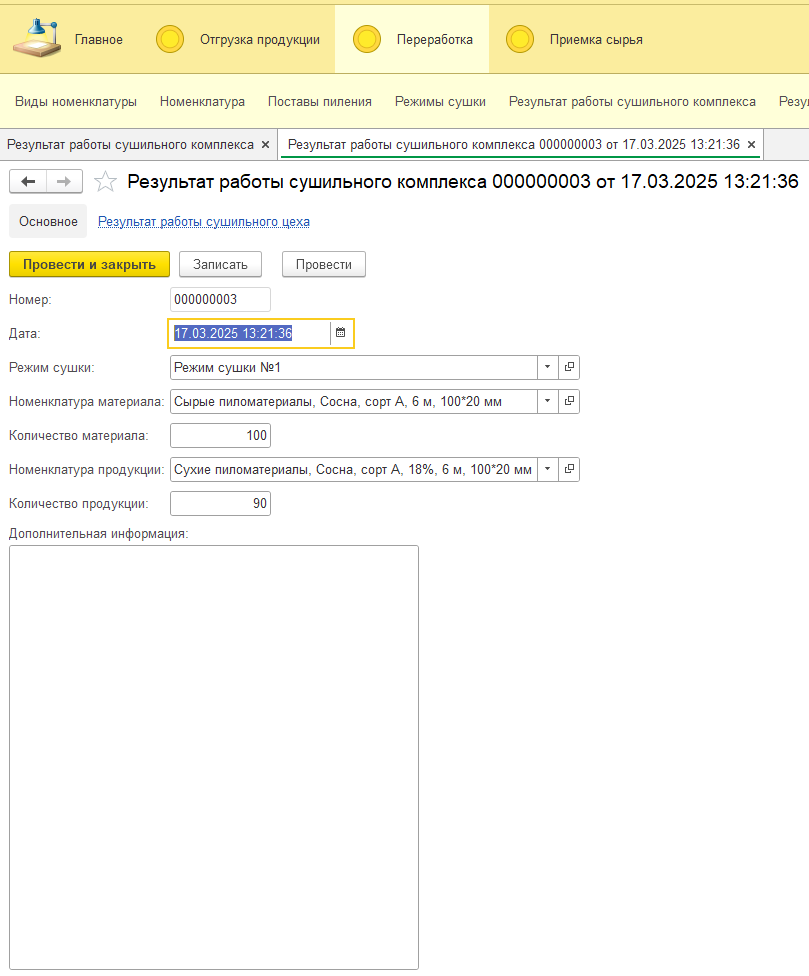Click the Записать button
Viewport: 809px width, 976px height.
(x=220, y=264)
